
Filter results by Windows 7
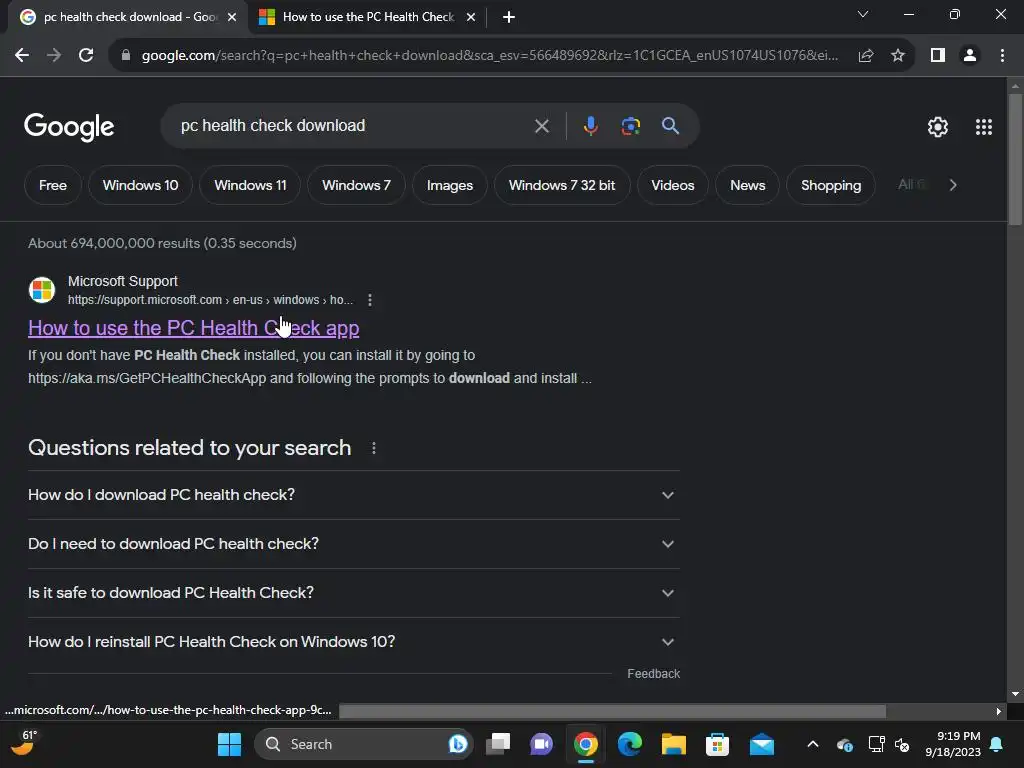[x=356, y=185]
